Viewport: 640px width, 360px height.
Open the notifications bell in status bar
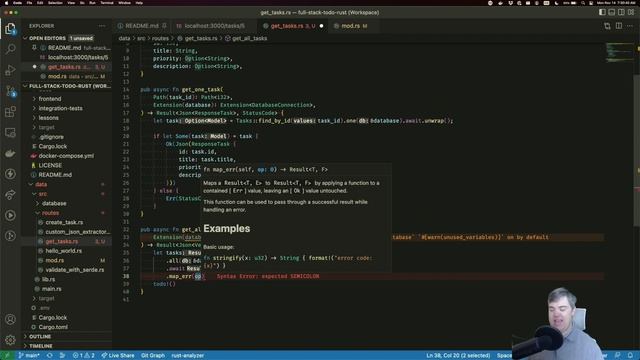[x=631, y=356]
